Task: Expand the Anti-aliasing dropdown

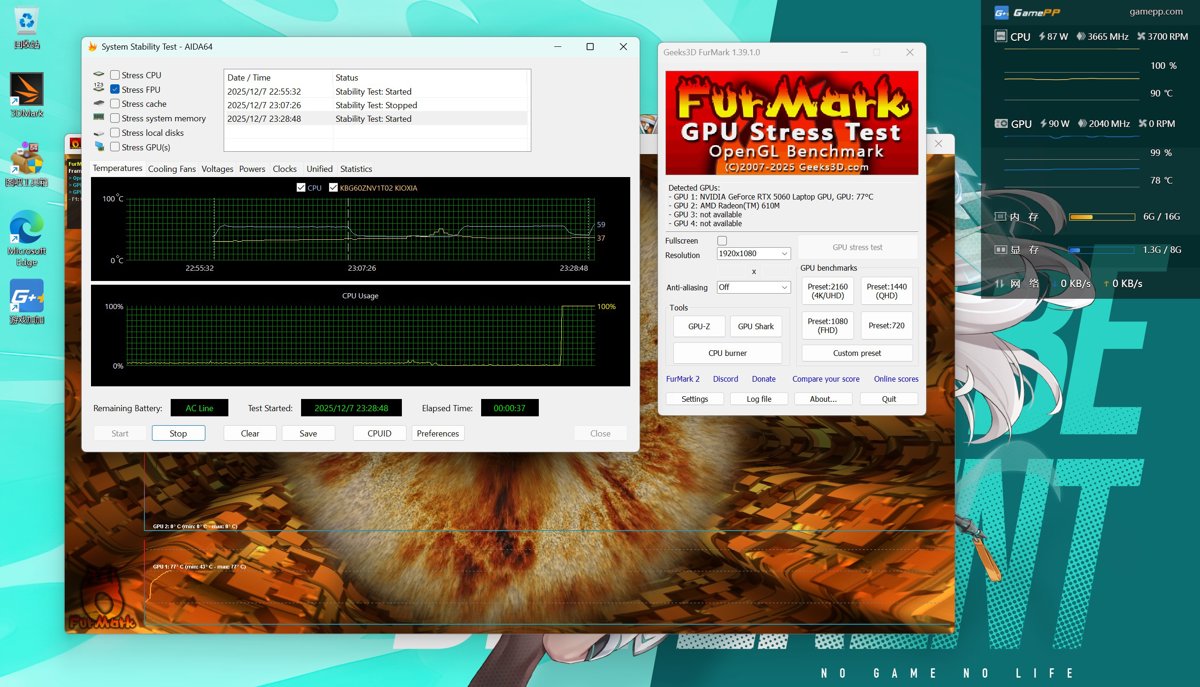Action: pos(754,287)
